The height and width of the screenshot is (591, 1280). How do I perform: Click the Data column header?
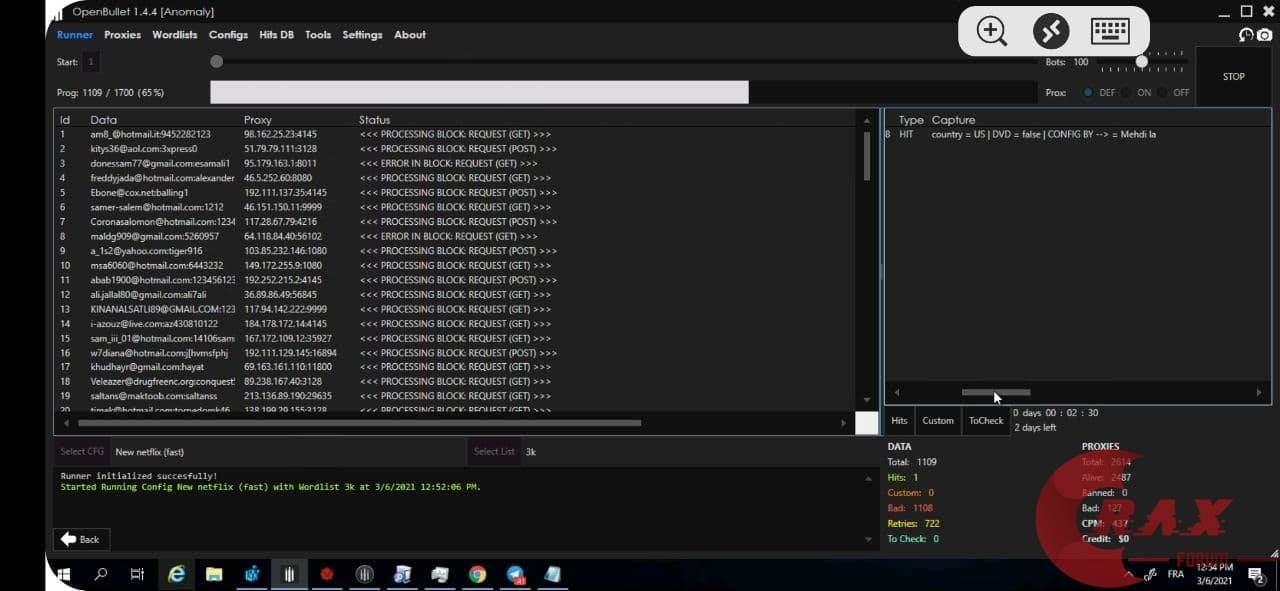[x=103, y=120]
